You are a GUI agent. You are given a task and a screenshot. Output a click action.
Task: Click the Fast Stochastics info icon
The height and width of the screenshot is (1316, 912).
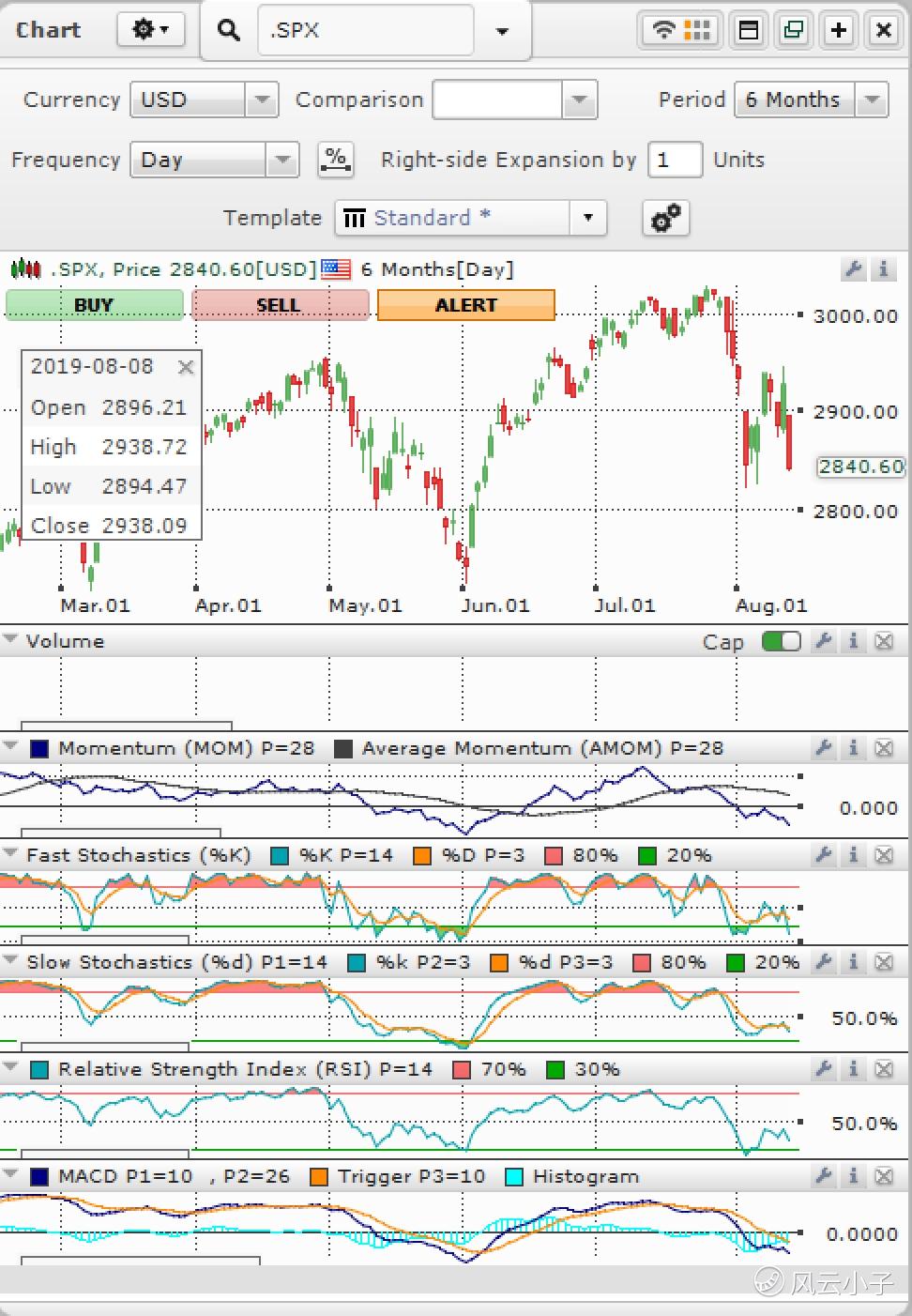[x=854, y=855]
